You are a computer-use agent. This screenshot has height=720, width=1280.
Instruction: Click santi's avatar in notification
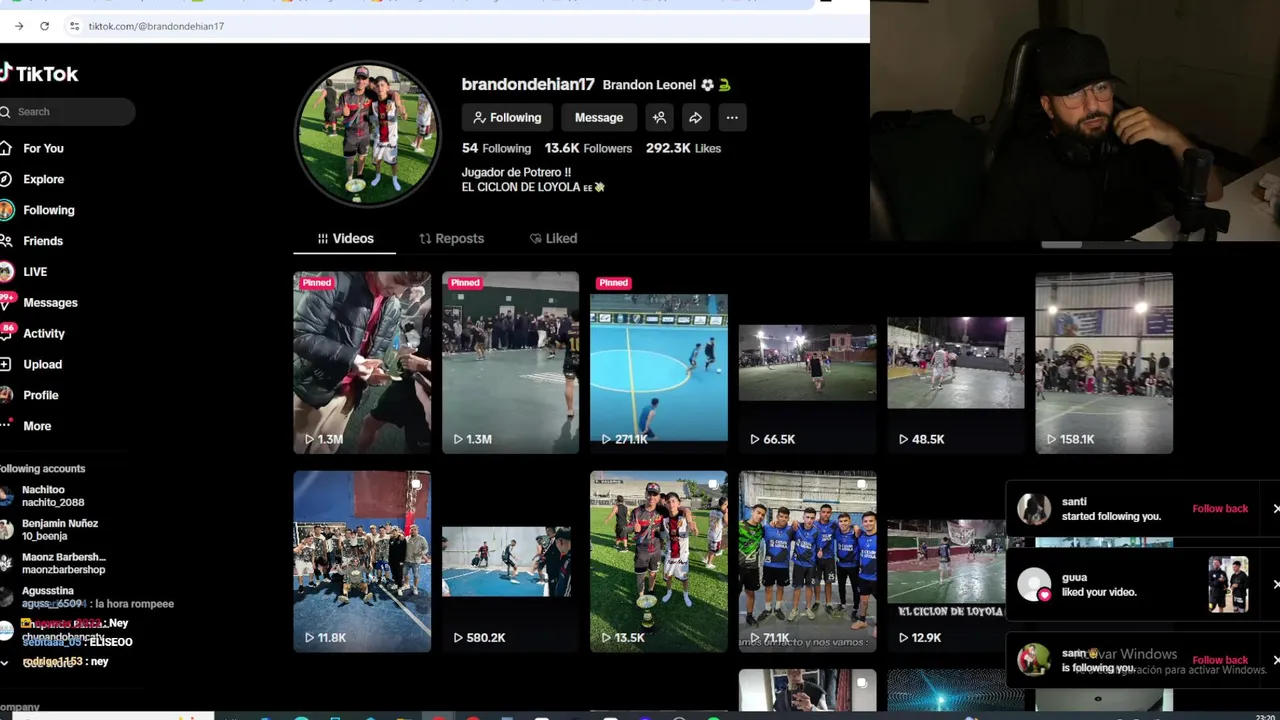click(x=1033, y=509)
